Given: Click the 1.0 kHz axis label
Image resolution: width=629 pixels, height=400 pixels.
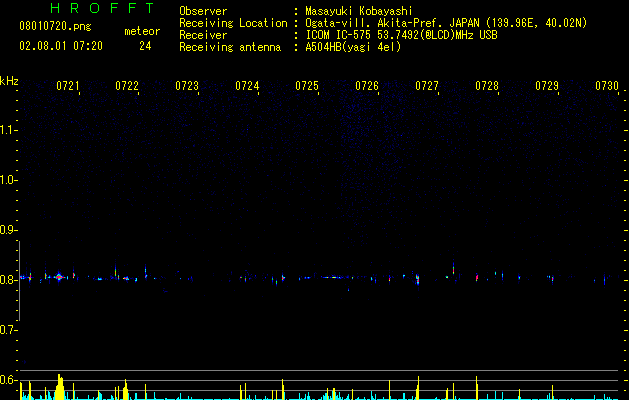Looking at the screenshot, I should click(8, 180).
